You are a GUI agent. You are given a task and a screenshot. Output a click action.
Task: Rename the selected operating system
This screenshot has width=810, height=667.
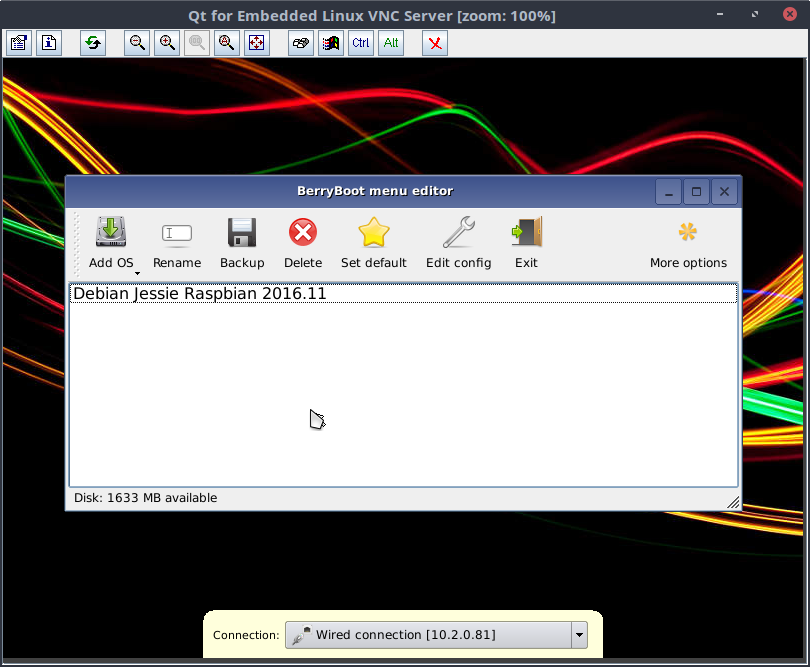[x=177, y=243]
